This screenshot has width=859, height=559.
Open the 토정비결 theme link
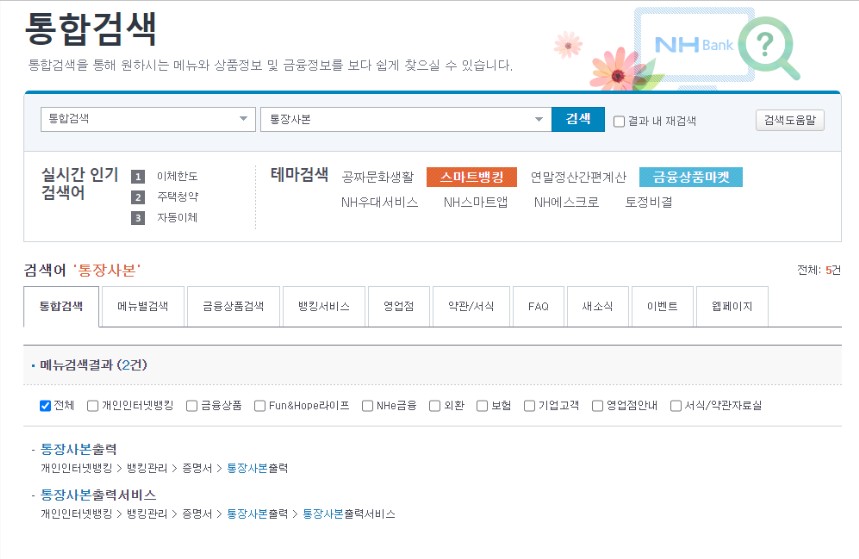tap(649, 202)
